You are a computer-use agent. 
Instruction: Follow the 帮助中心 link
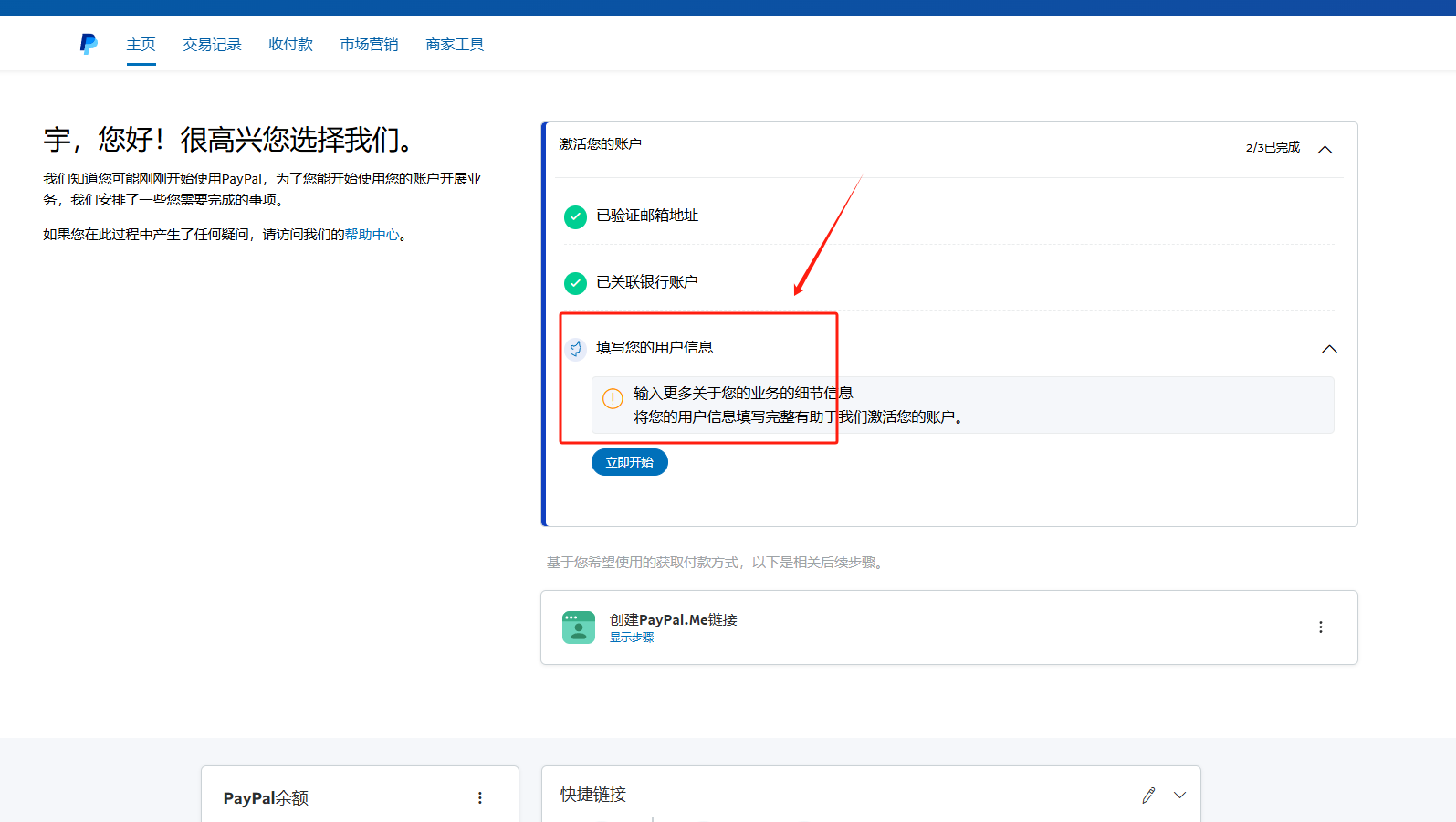tap(372, 235)
